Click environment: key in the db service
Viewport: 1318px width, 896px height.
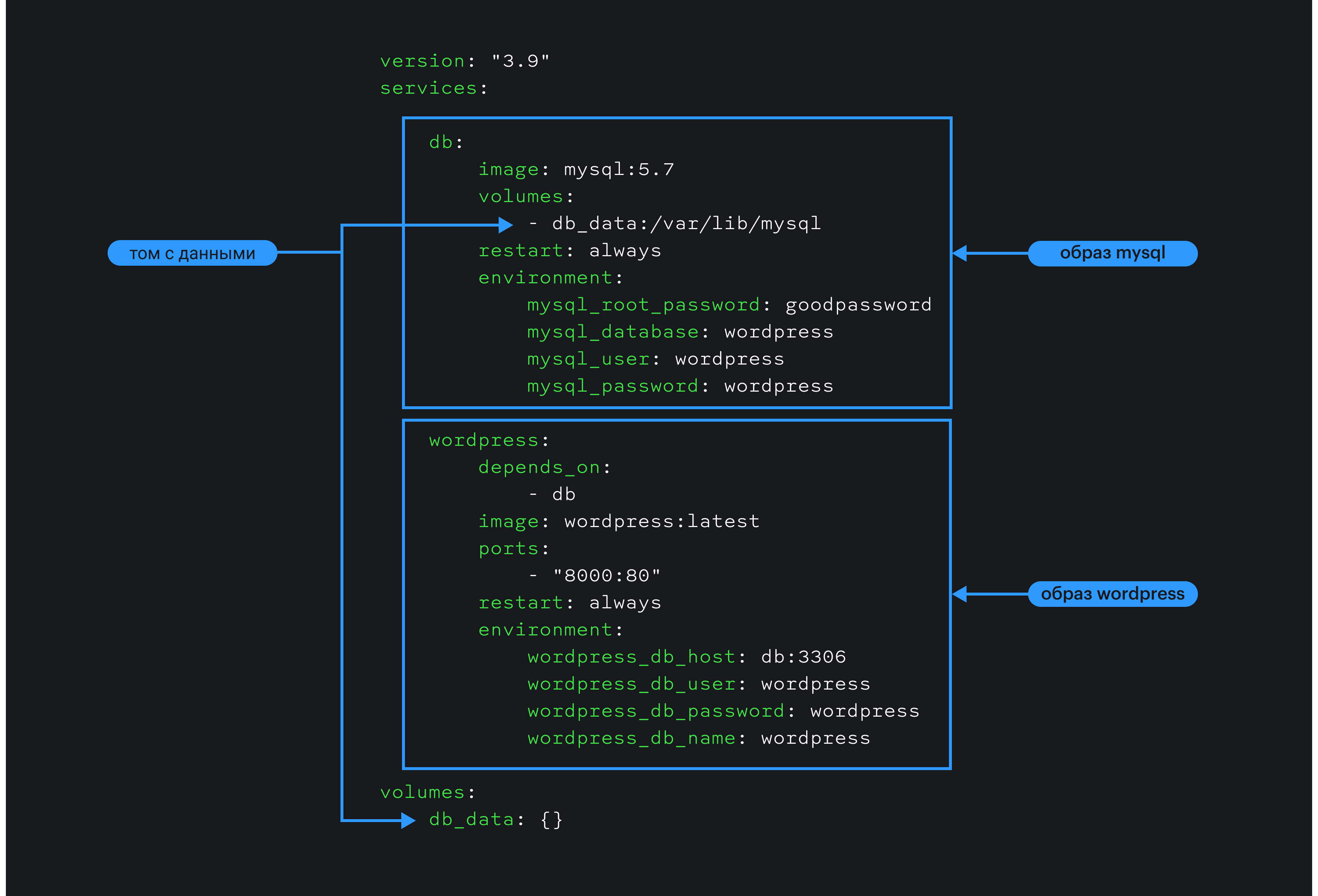click(551, 278)
